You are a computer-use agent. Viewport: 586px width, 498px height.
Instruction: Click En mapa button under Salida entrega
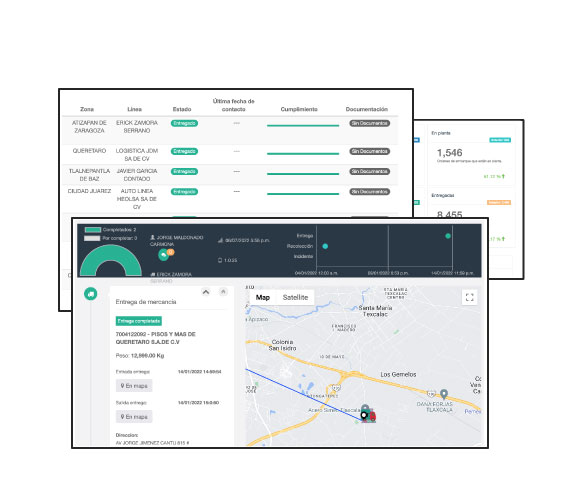(x=134, y=417)
